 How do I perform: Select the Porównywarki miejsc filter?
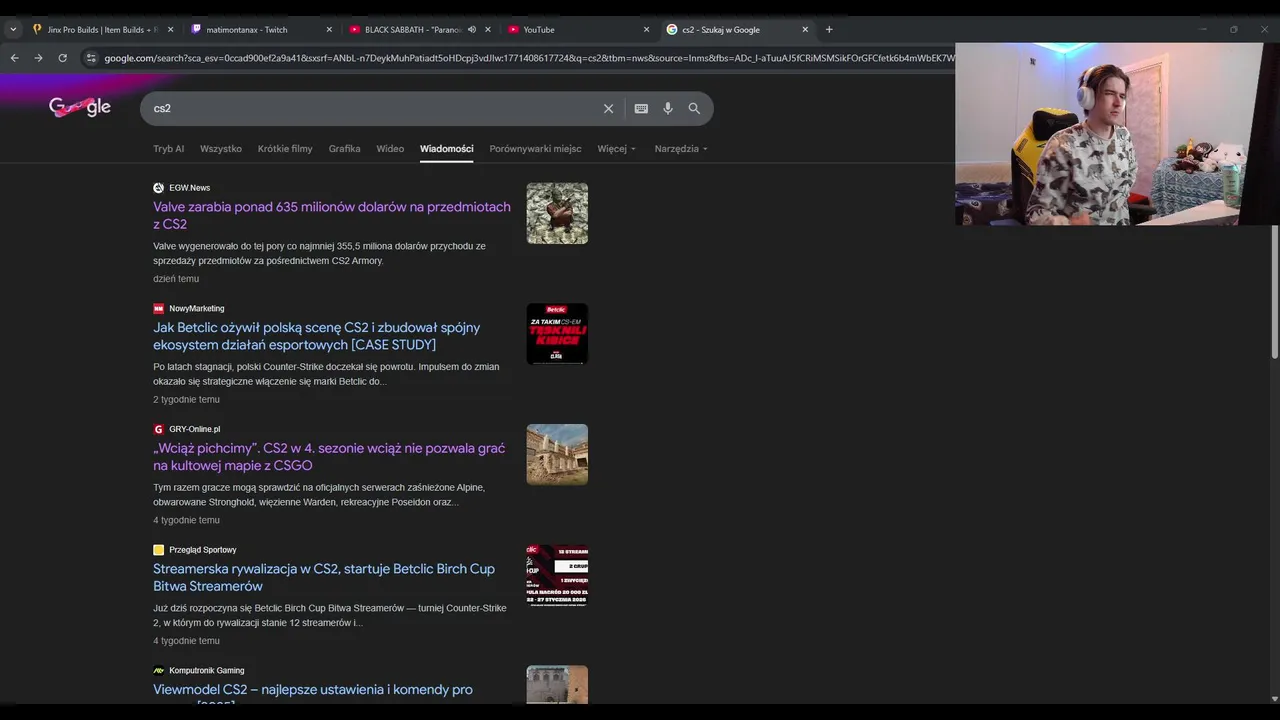[535, 148]
